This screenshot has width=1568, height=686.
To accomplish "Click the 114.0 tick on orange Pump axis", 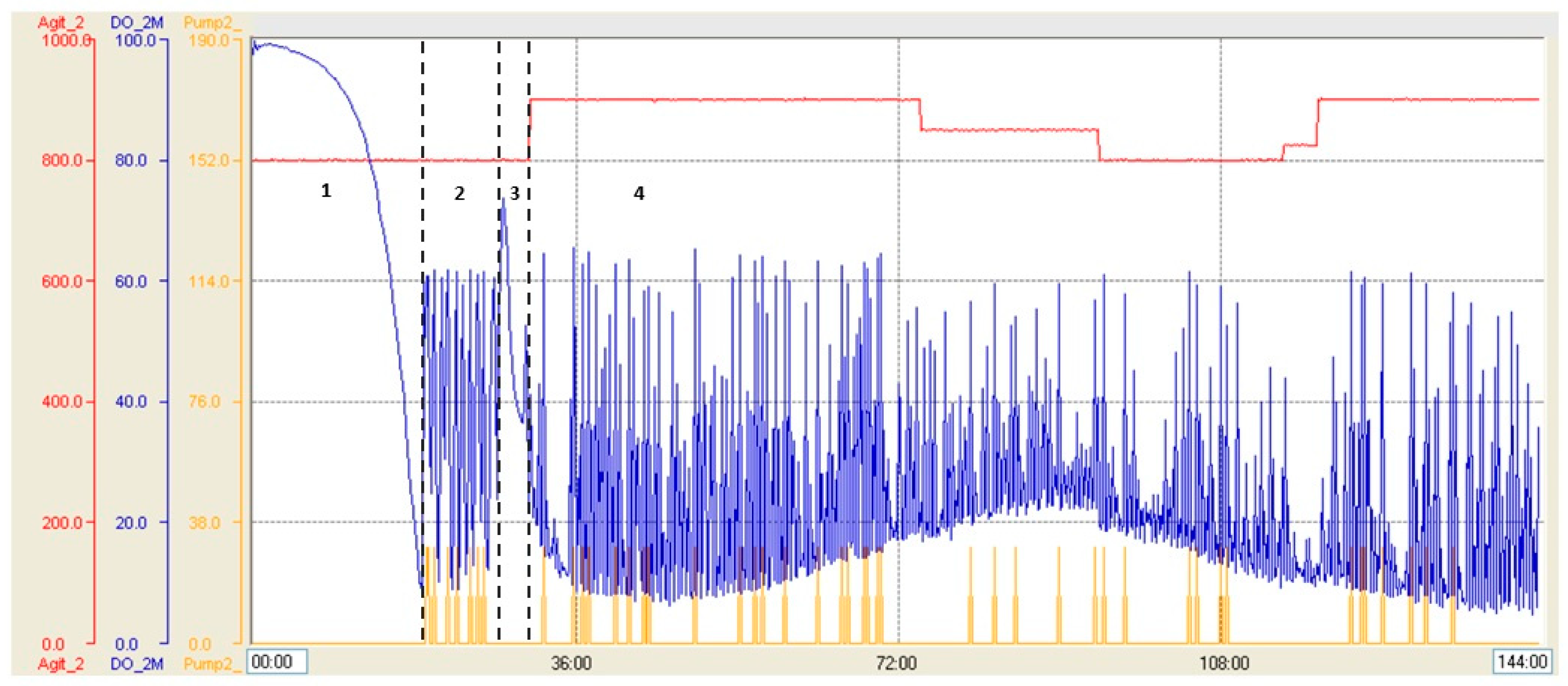I will [x=209, y=281].
